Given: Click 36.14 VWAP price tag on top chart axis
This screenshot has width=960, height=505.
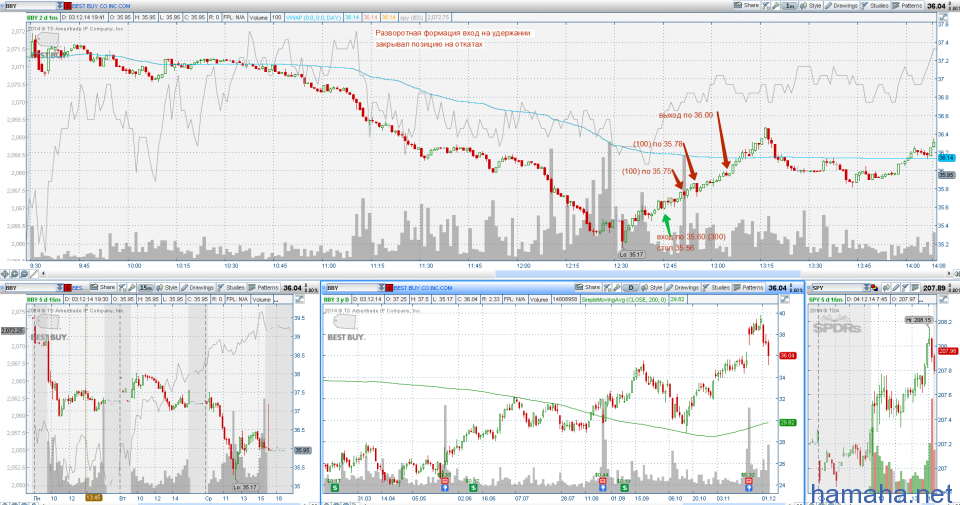Looking at the screenshot, I should coord(946,158).
